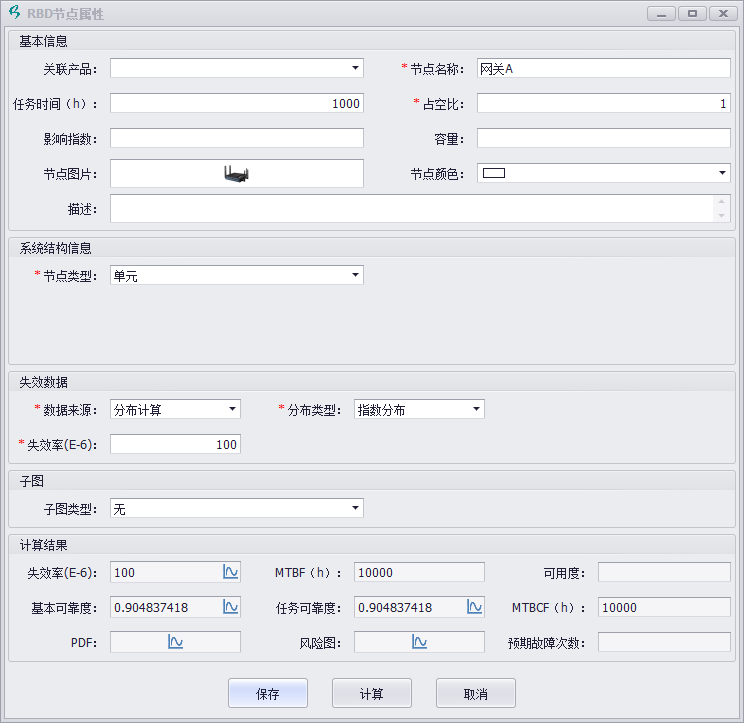Click the 容量 input field
This screenshot has width=744, height=723.
point(604,138)
